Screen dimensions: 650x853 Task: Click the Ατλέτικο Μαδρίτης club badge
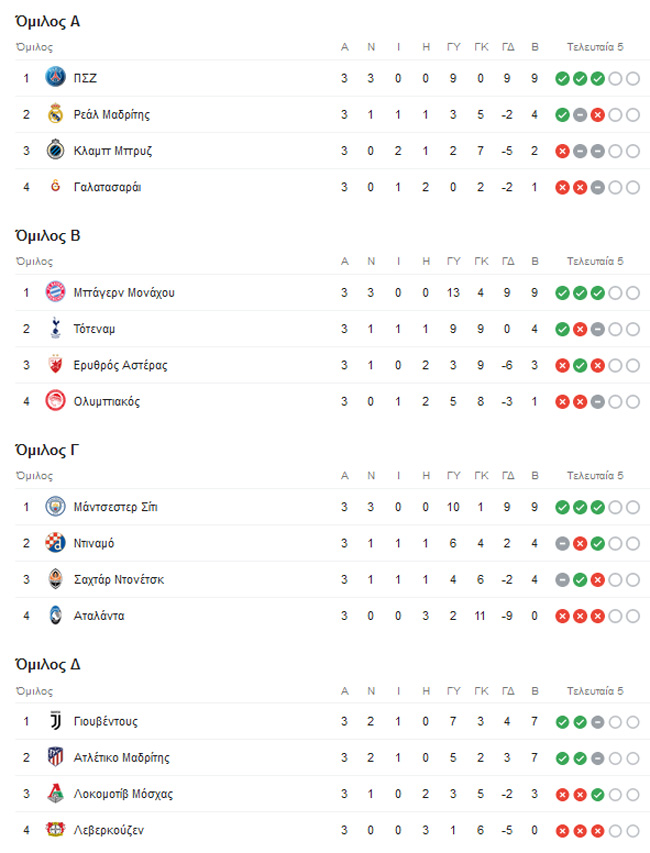click(55, 757)
